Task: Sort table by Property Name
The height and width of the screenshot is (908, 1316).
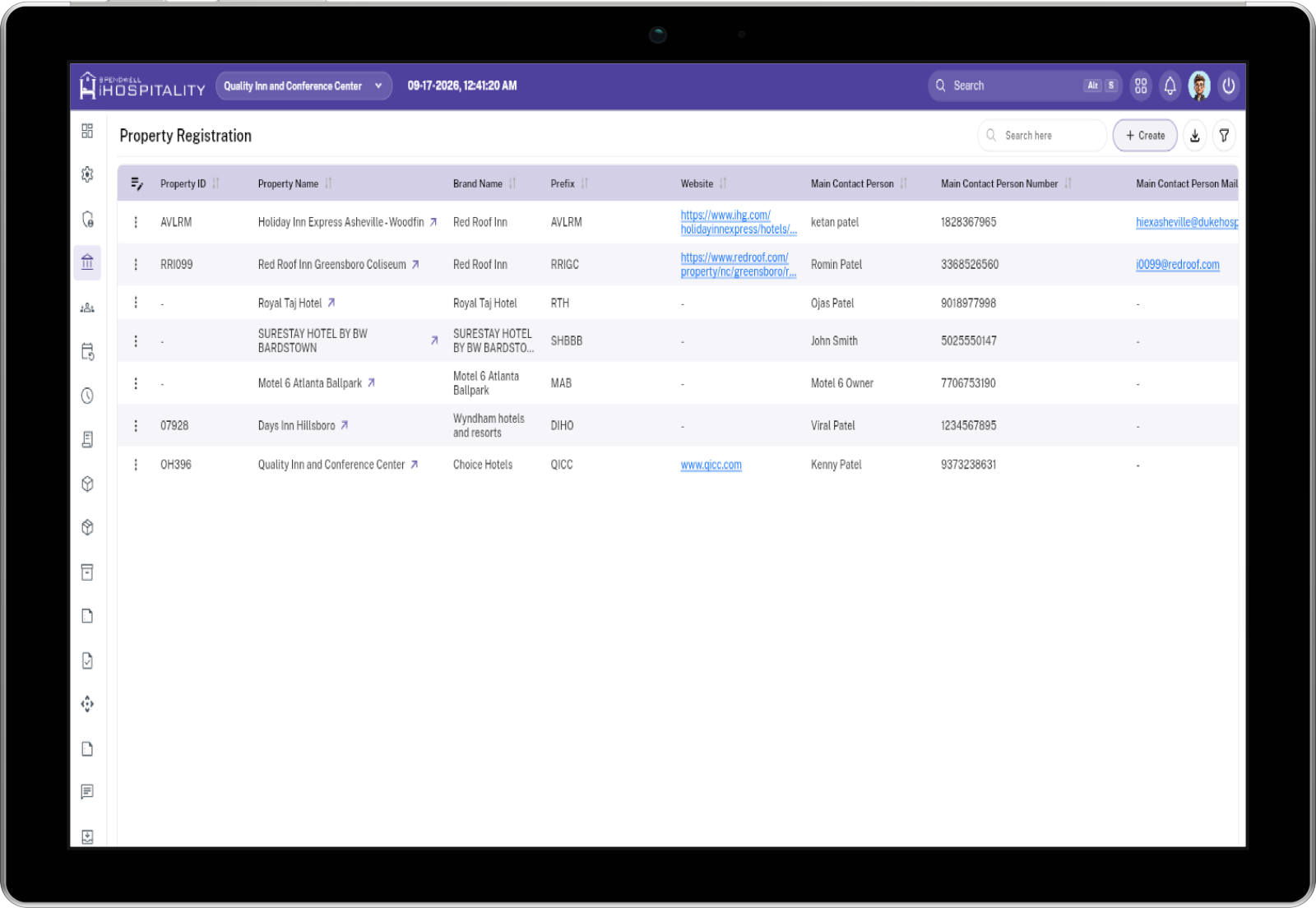Action: (328, 183)
